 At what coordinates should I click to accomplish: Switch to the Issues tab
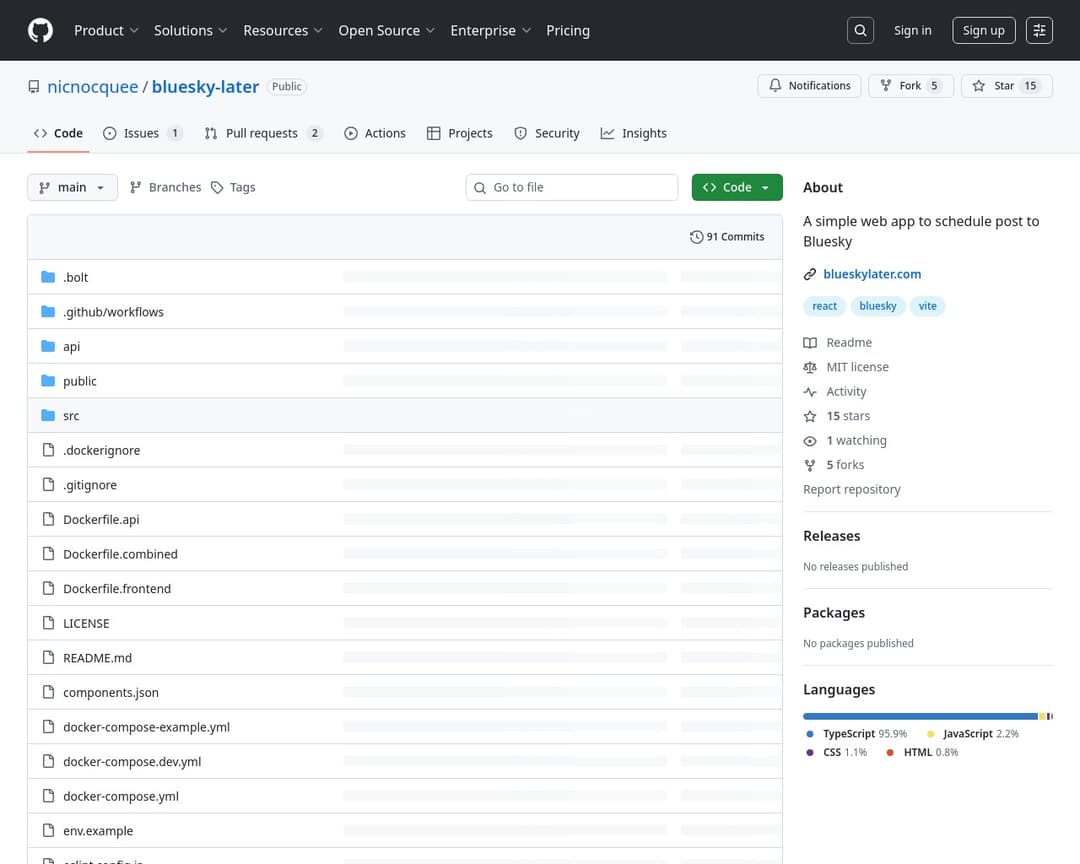142,133
